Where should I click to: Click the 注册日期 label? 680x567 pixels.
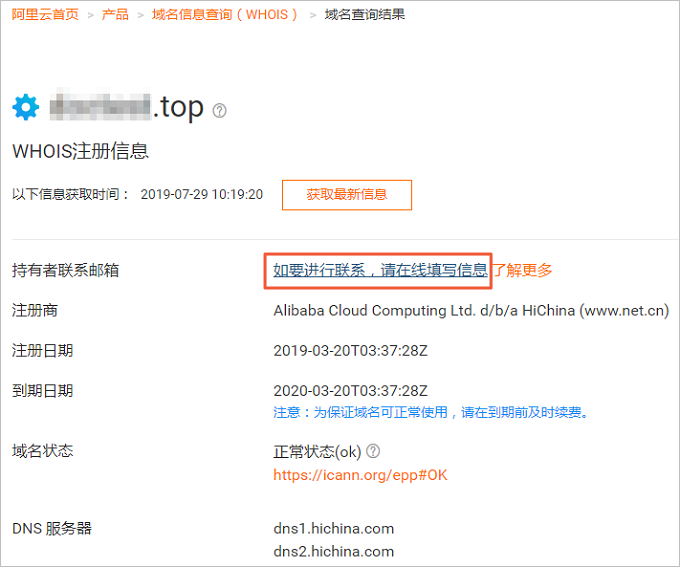pyautogui.click(x=42, y=351)
